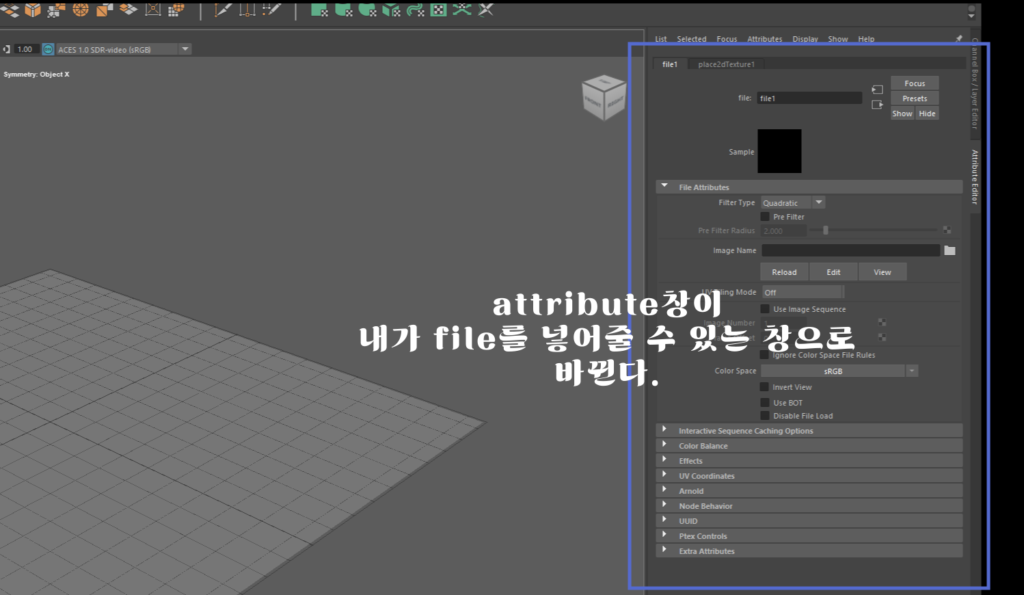Select the file1 node tab
This screenshot has width=1024, height=595.
coord(670,64)
